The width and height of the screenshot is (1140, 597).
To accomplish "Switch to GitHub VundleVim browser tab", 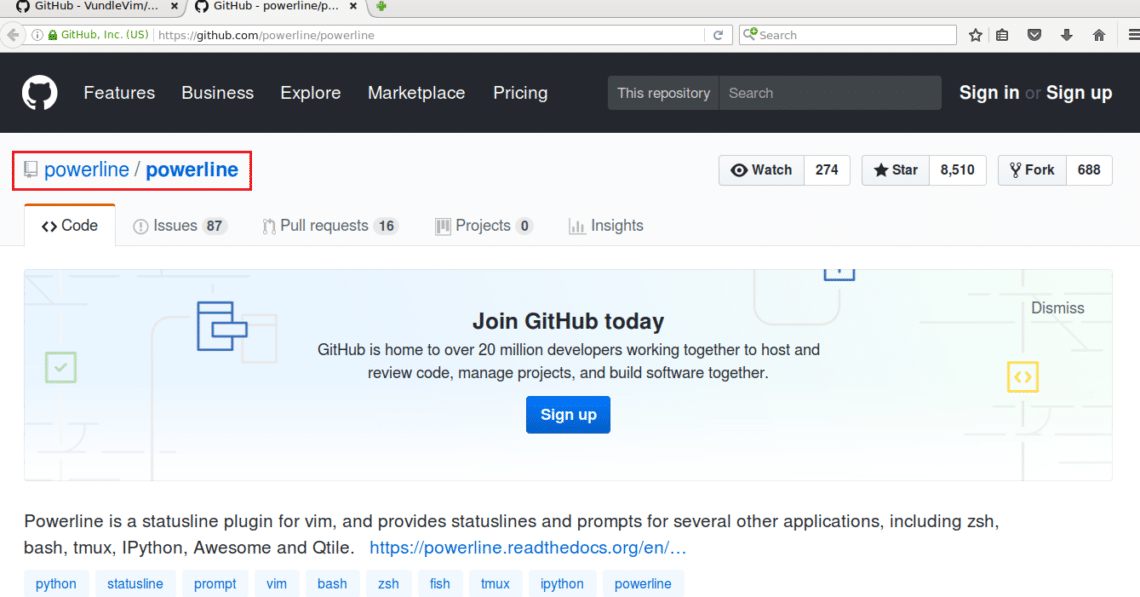I will pos(95,7).
